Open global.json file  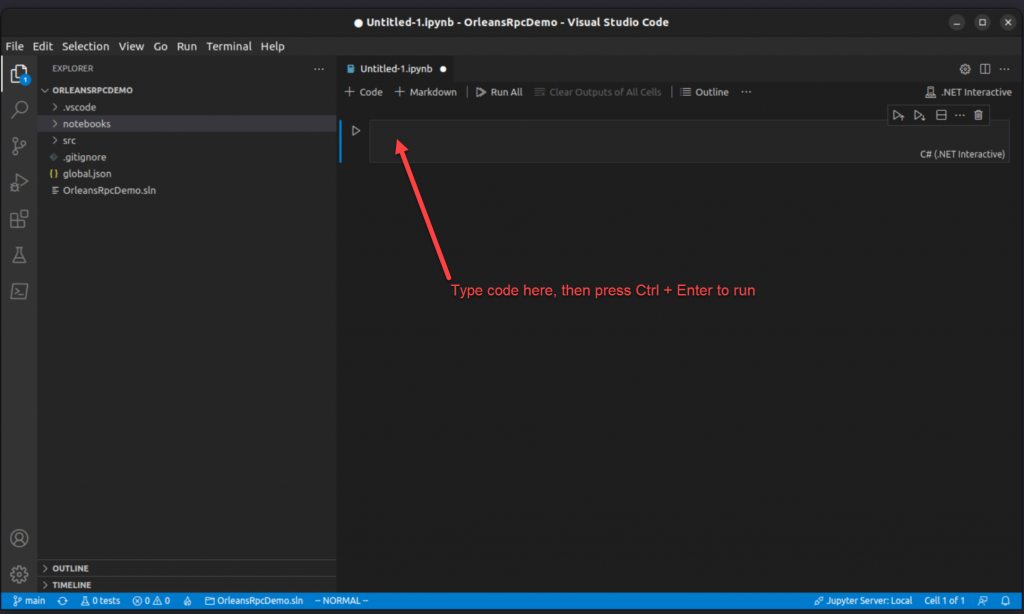87,174
